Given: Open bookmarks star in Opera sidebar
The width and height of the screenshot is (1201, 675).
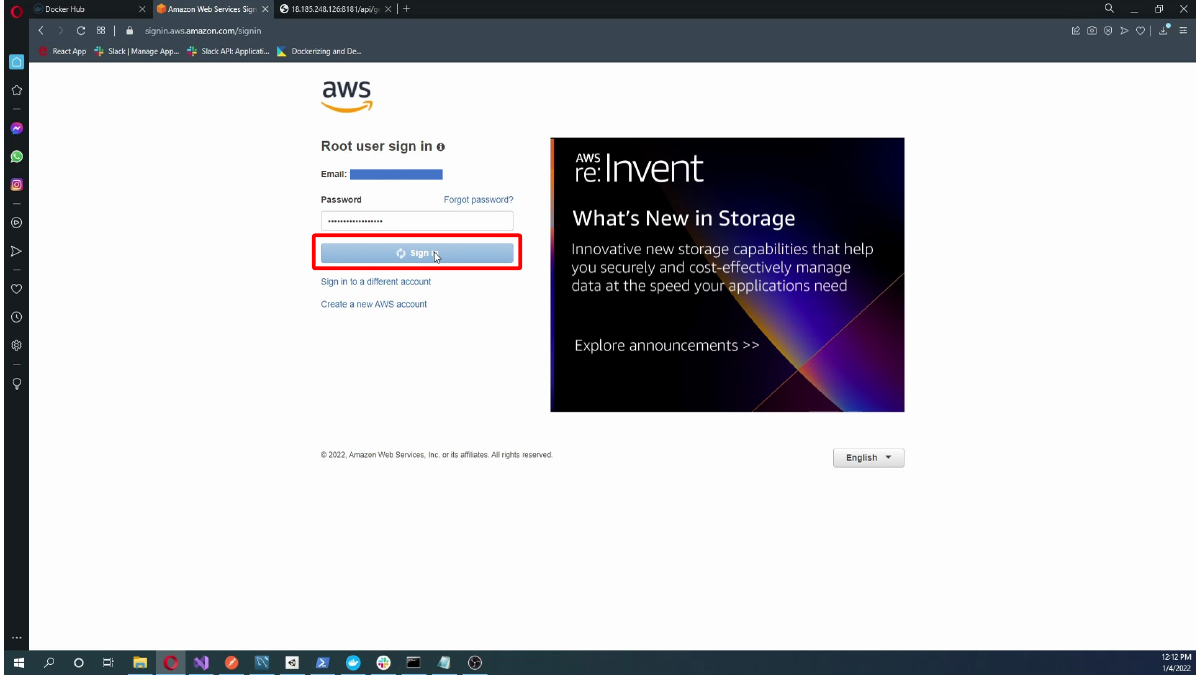Looking at the screenshot, I should 16,90.
